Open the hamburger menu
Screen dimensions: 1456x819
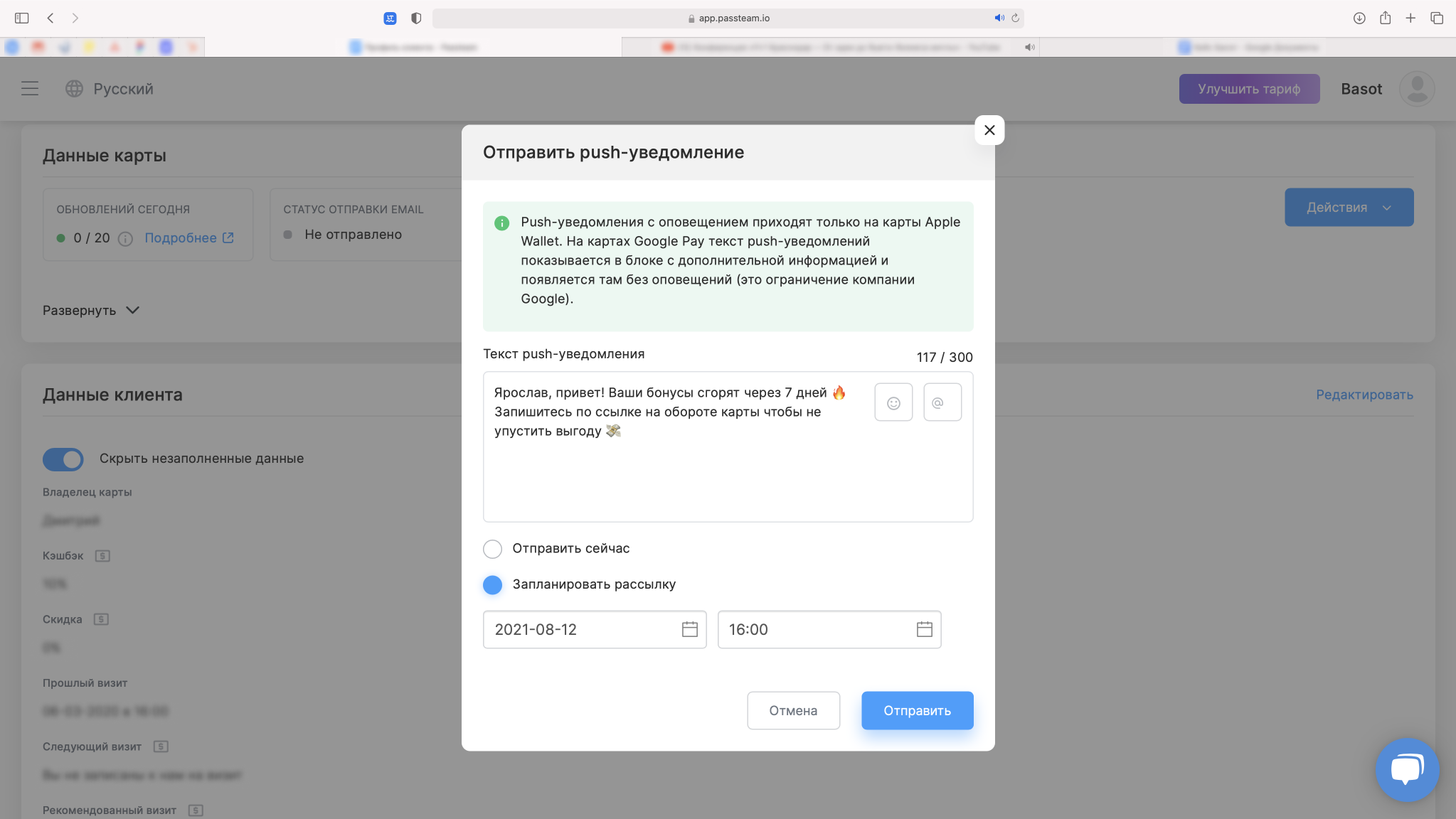tap(30, 89)
